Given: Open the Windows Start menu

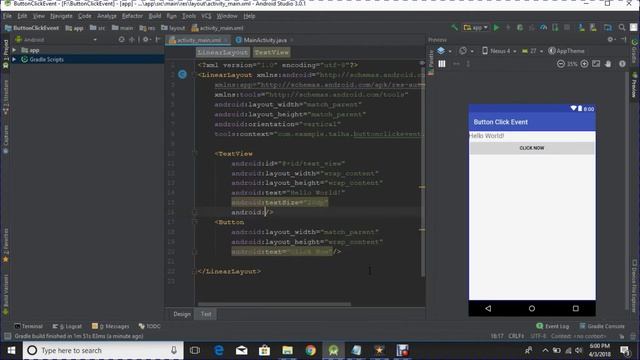Looking at the screenshot, I should pos(11,350).
